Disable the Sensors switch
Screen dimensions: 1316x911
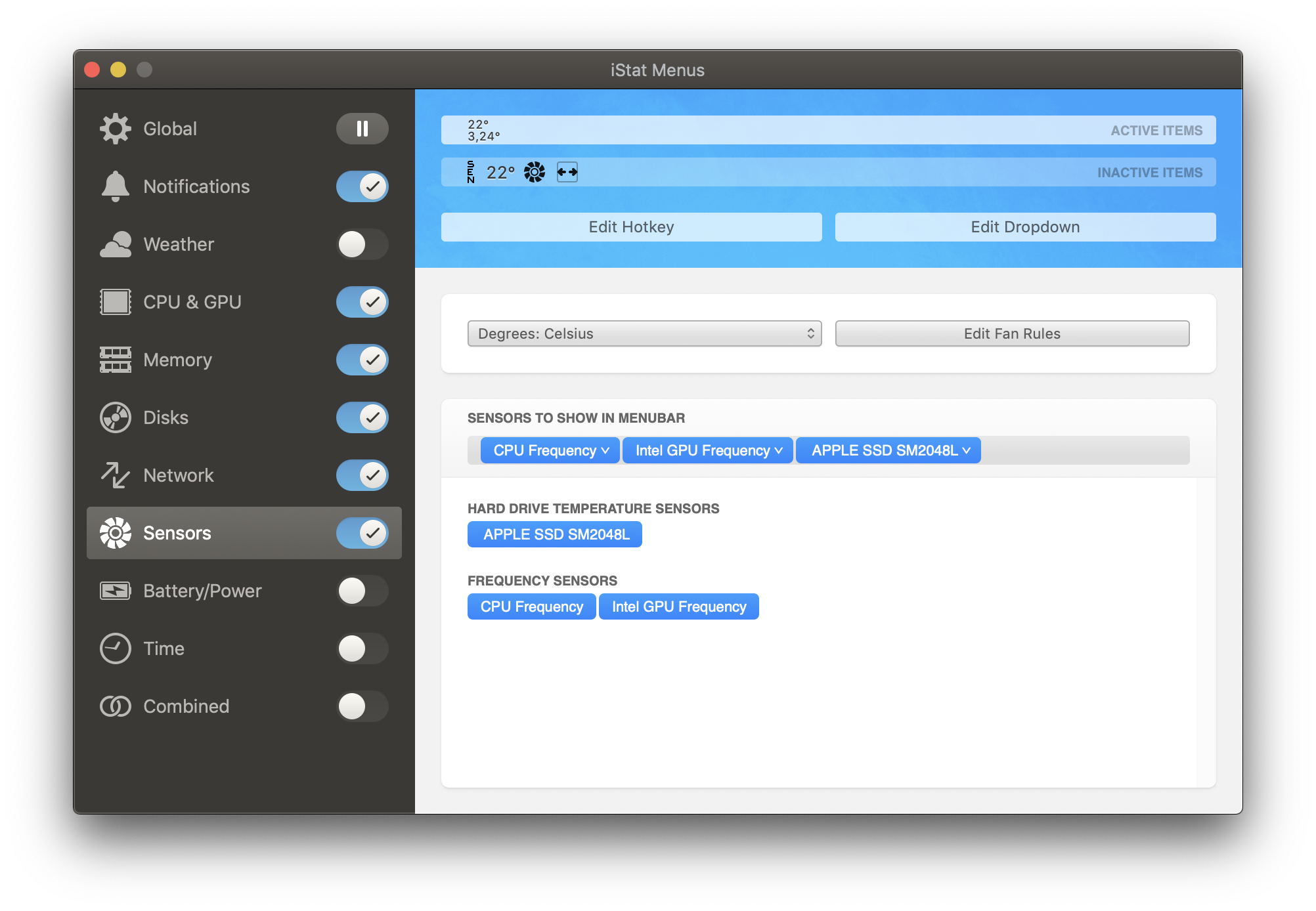pyautogui.click(x=362, y=533)
